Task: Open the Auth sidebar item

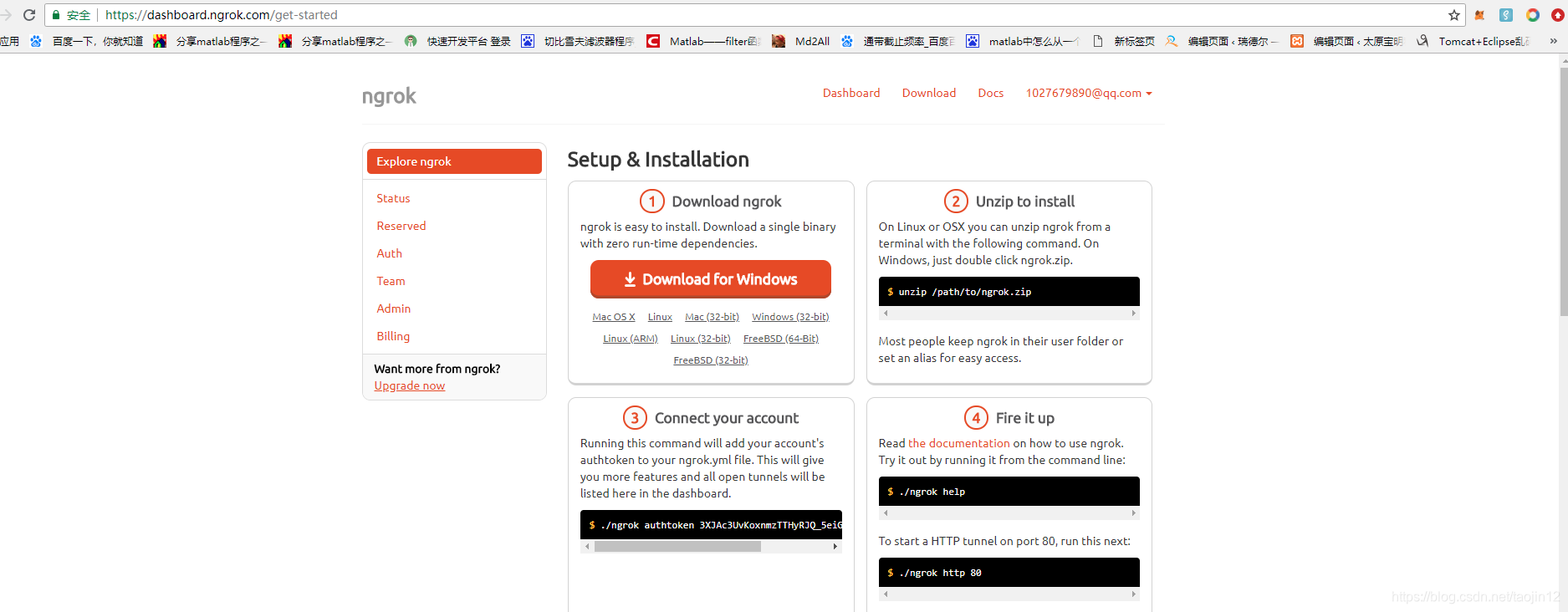Action: pyautogui.click(x=389, y=253)
